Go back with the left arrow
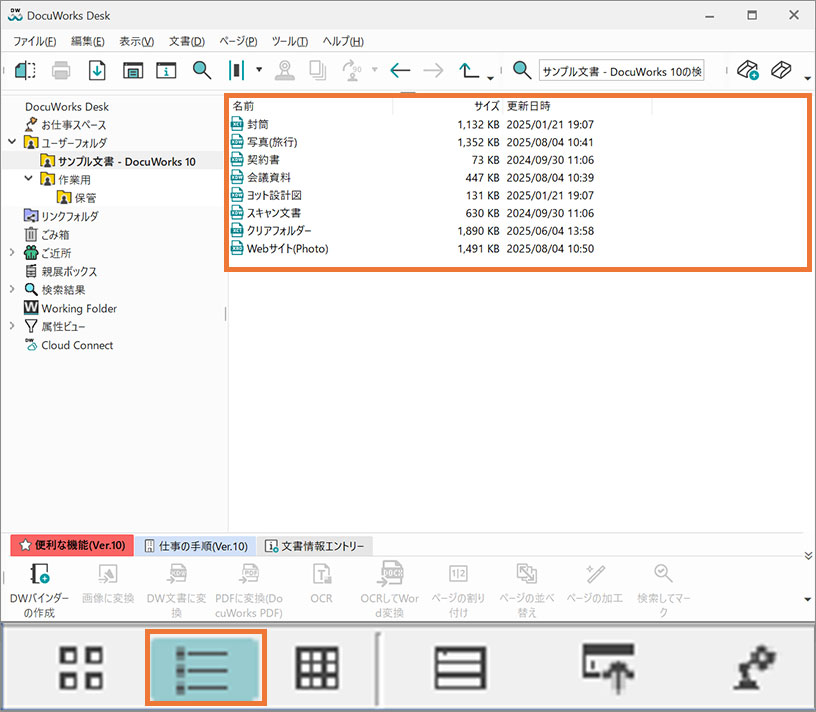Viewport: 816px width, 712px height. (x=400, y=70)
